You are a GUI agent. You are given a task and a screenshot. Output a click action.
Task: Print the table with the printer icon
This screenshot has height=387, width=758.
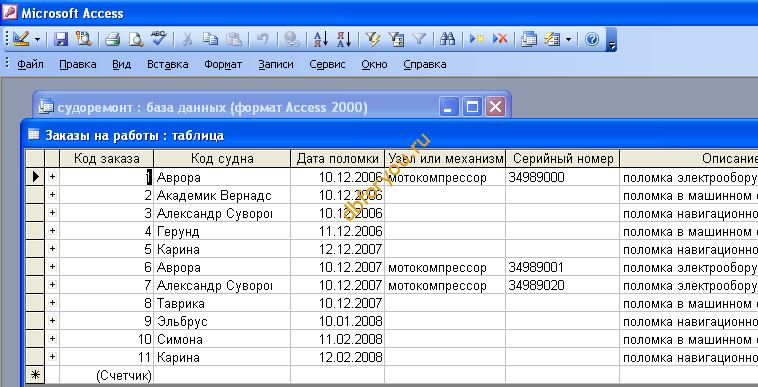[x=112, y=39]
